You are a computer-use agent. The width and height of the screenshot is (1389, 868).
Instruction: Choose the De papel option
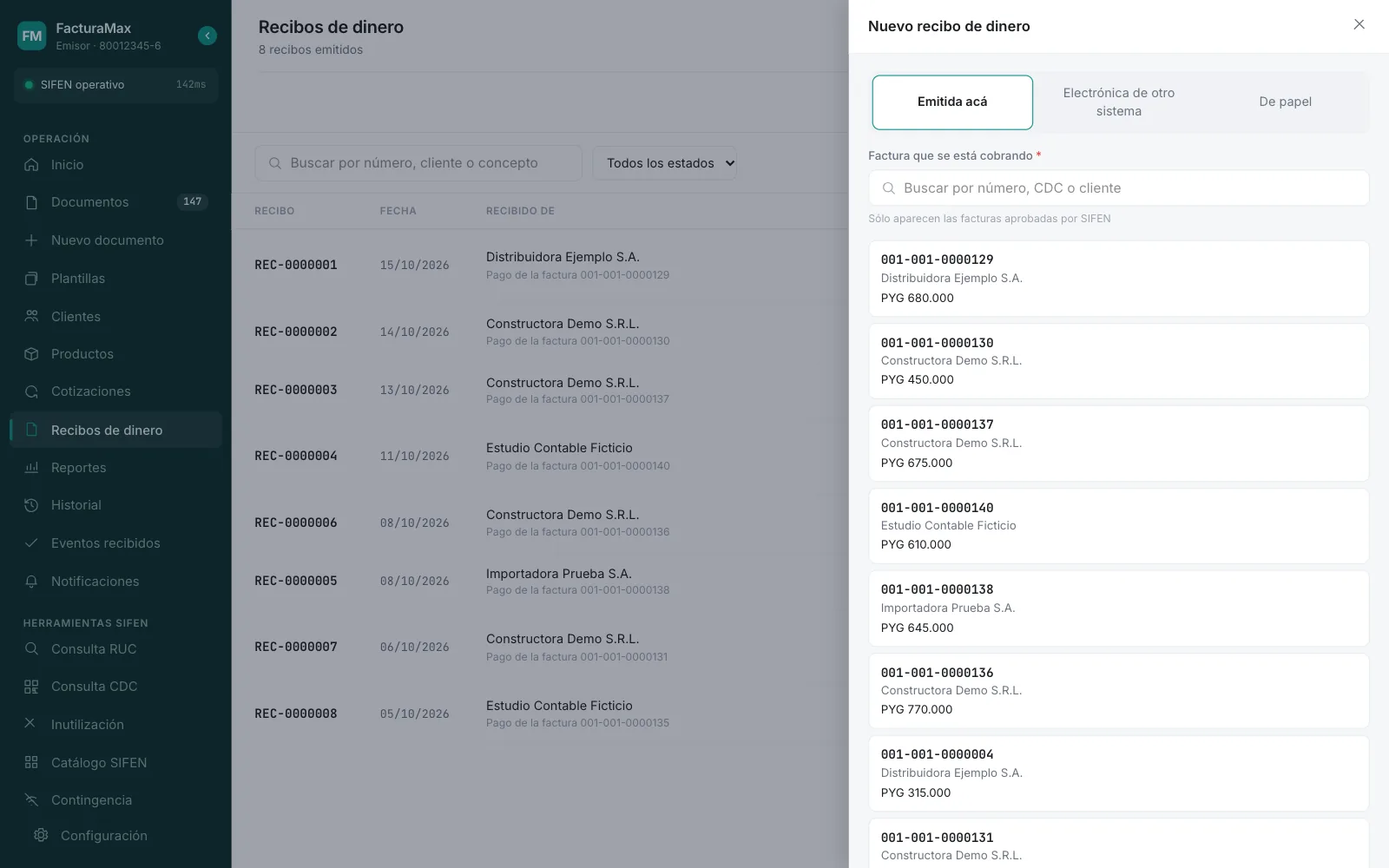point(1285,102)
